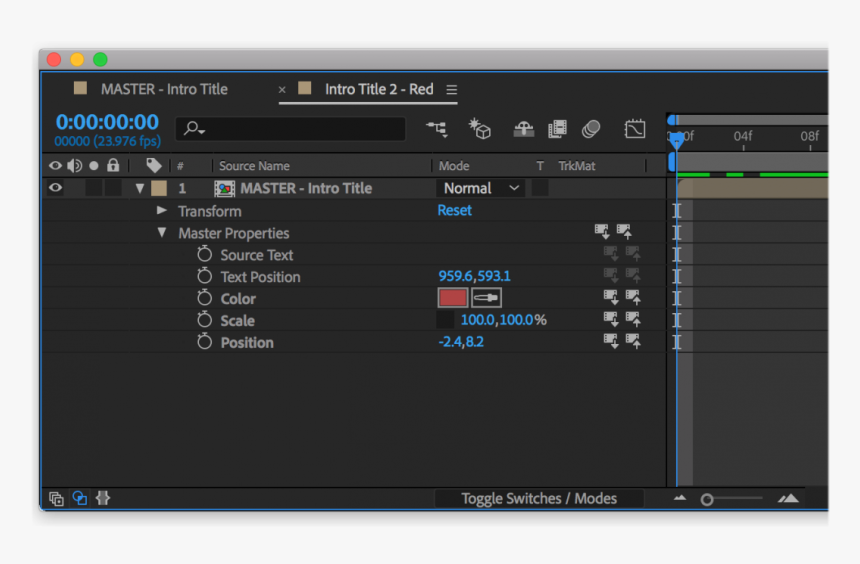Open the red Color swatch picker
Image resolution: width=860 pixels, height=564 pixels.
point(452,298)
